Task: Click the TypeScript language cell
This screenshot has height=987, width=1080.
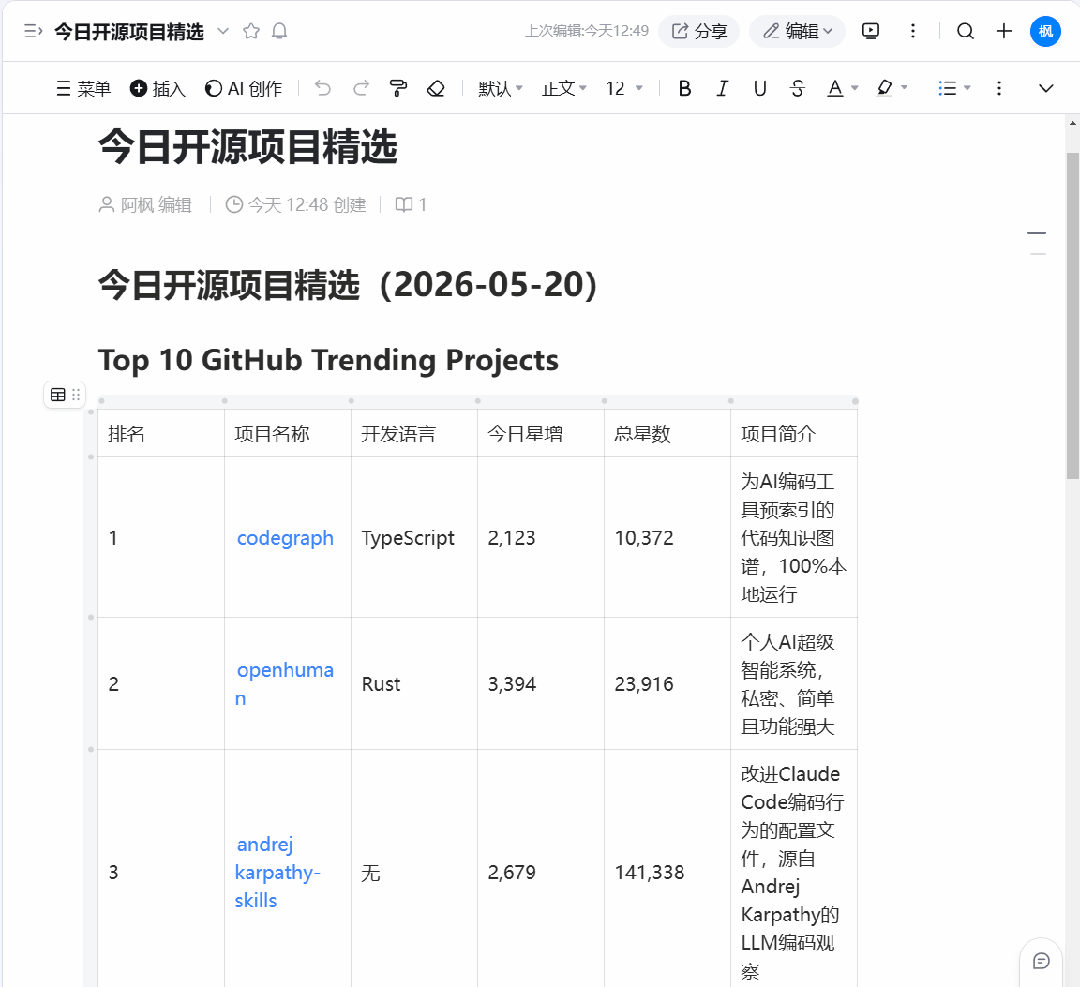Action: (414, 537)
